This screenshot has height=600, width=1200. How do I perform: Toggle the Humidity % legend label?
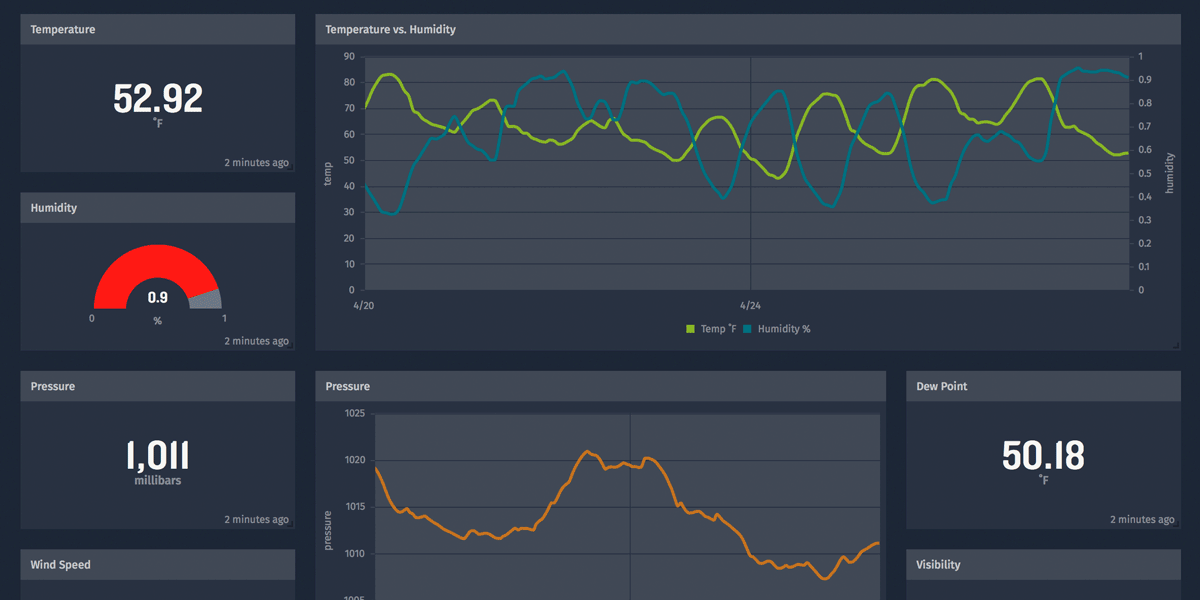[784, 329]
